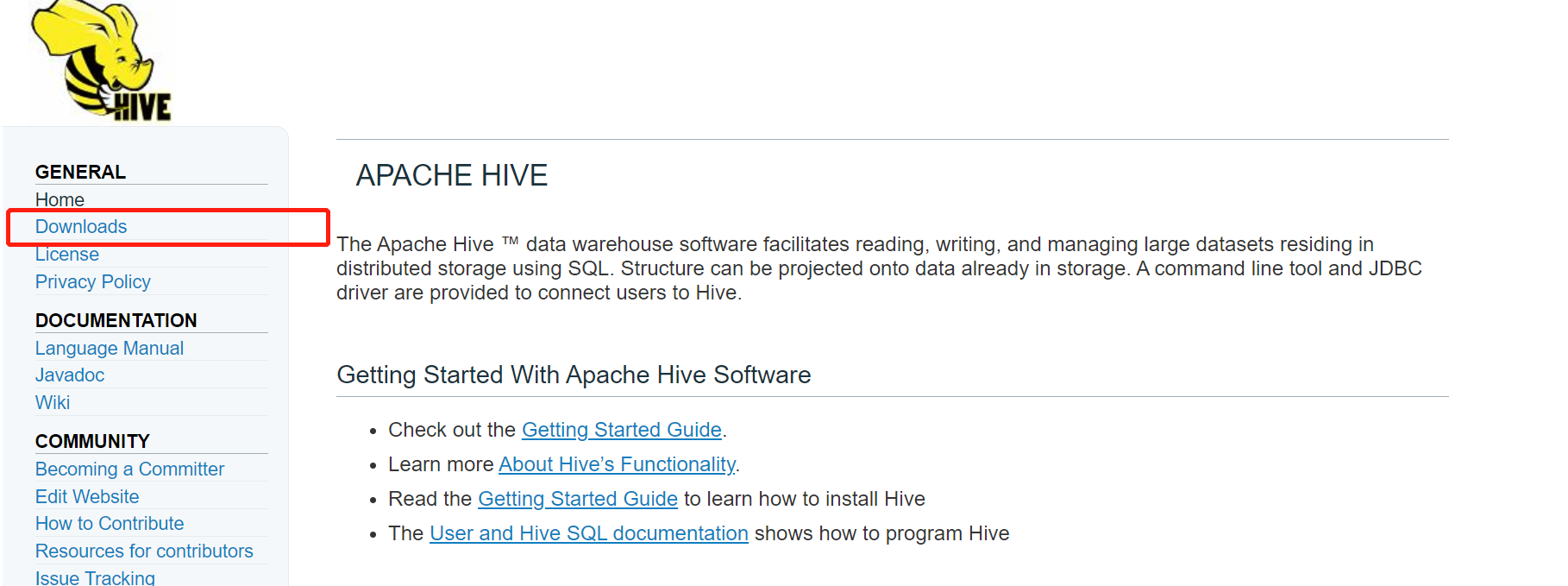Open User and Hive SQL documentation link
Image resolution: width=1568 pixels, height=586 pixels.
coord(589,533)
